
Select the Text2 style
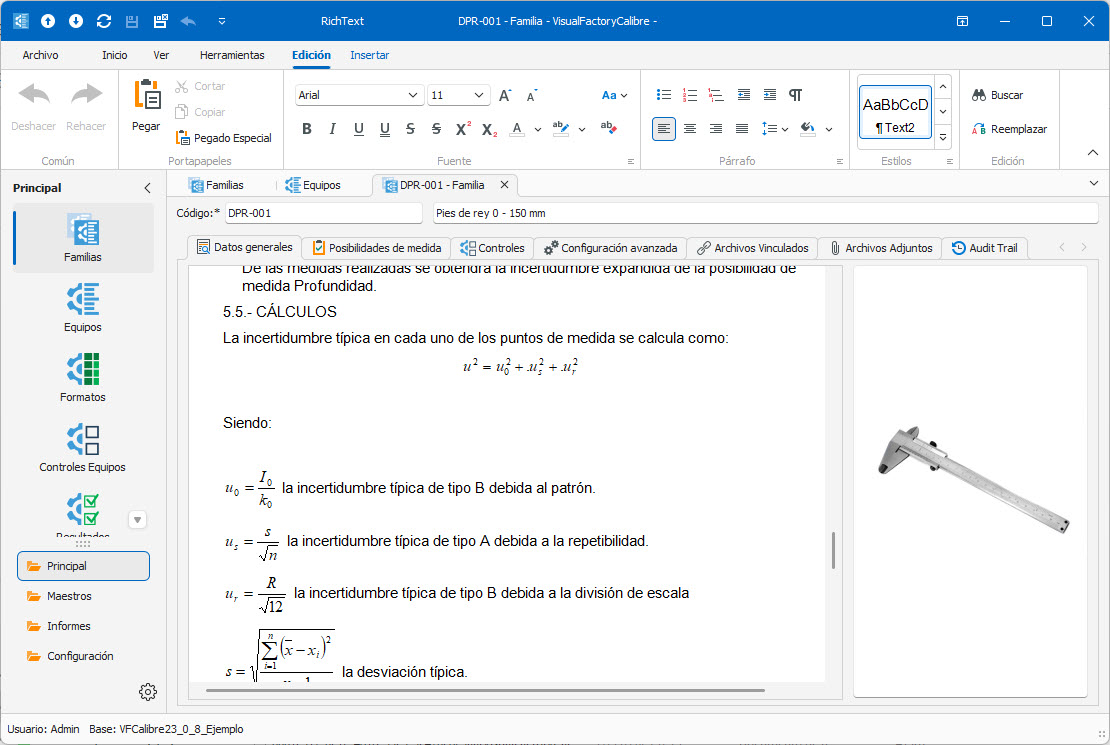pos(896,112)
